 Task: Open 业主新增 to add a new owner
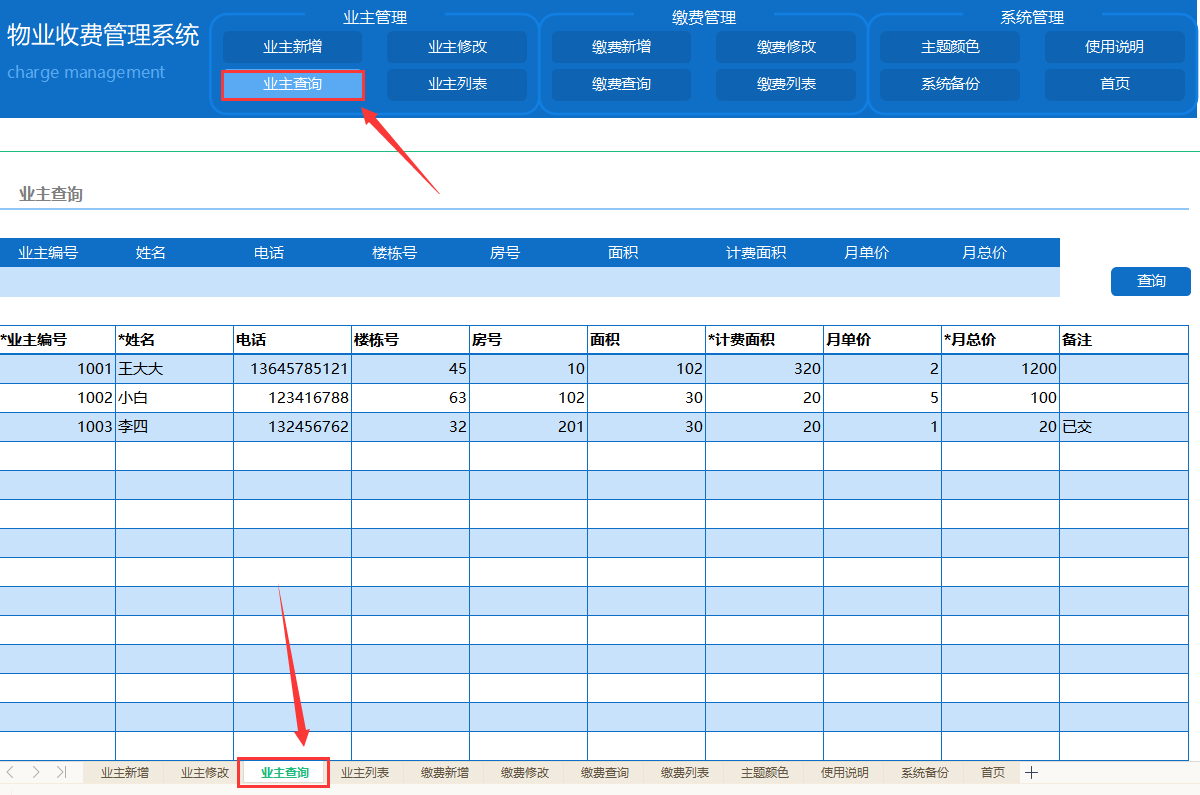click(x=293, y=46)
